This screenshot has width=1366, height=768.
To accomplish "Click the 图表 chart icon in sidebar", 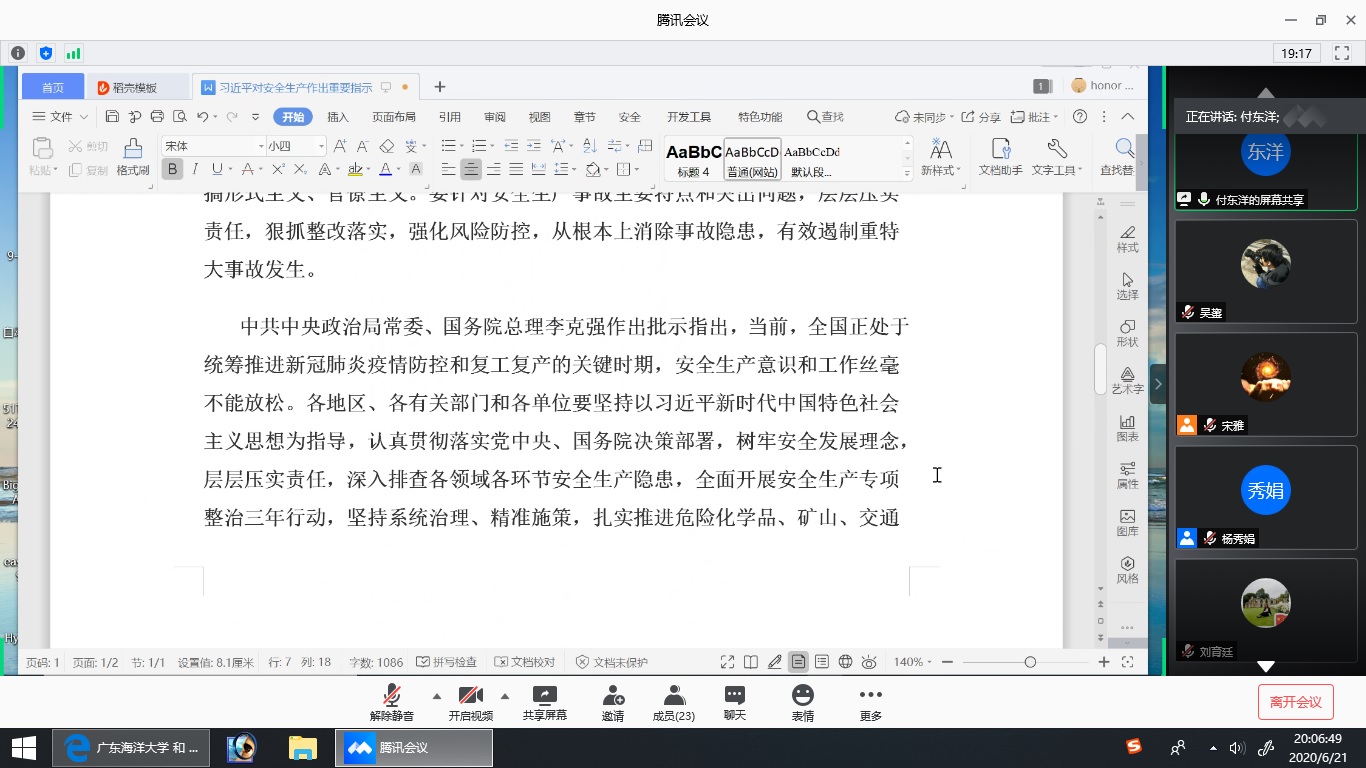I will click(1127, 427).
